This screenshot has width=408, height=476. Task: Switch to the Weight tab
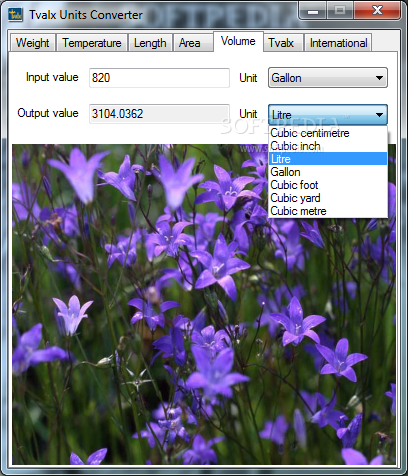pos(32,43)
